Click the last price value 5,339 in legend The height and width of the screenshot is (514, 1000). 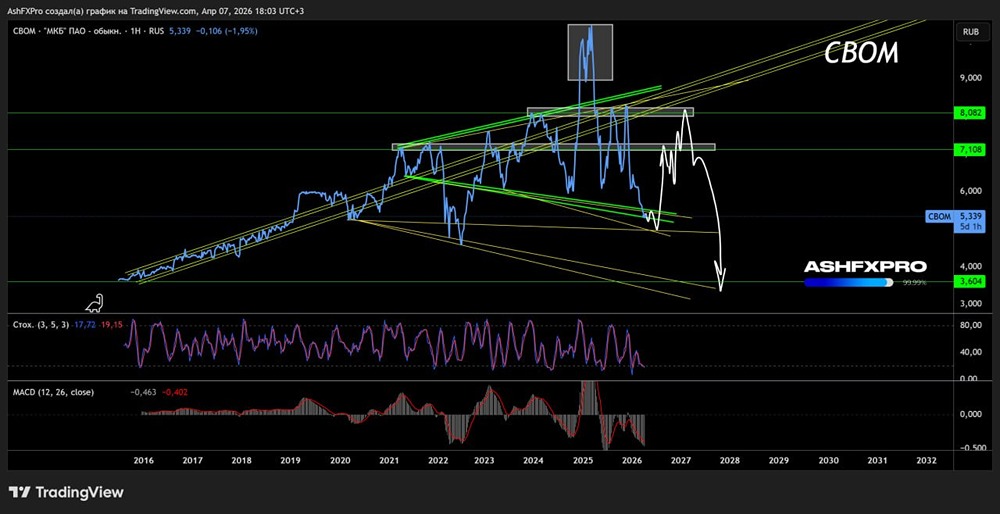[x=180, y=31]
